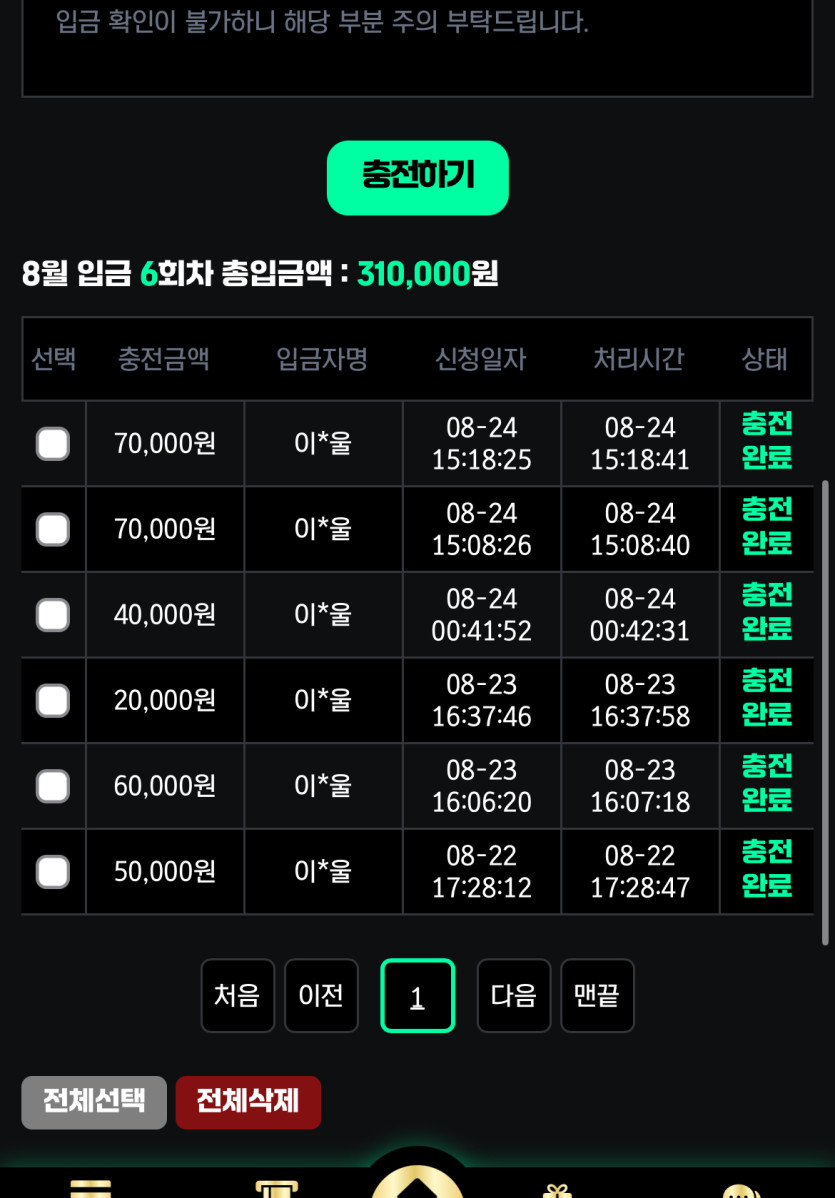
Task: Click the 이전 pagination button
Action: 321,995
